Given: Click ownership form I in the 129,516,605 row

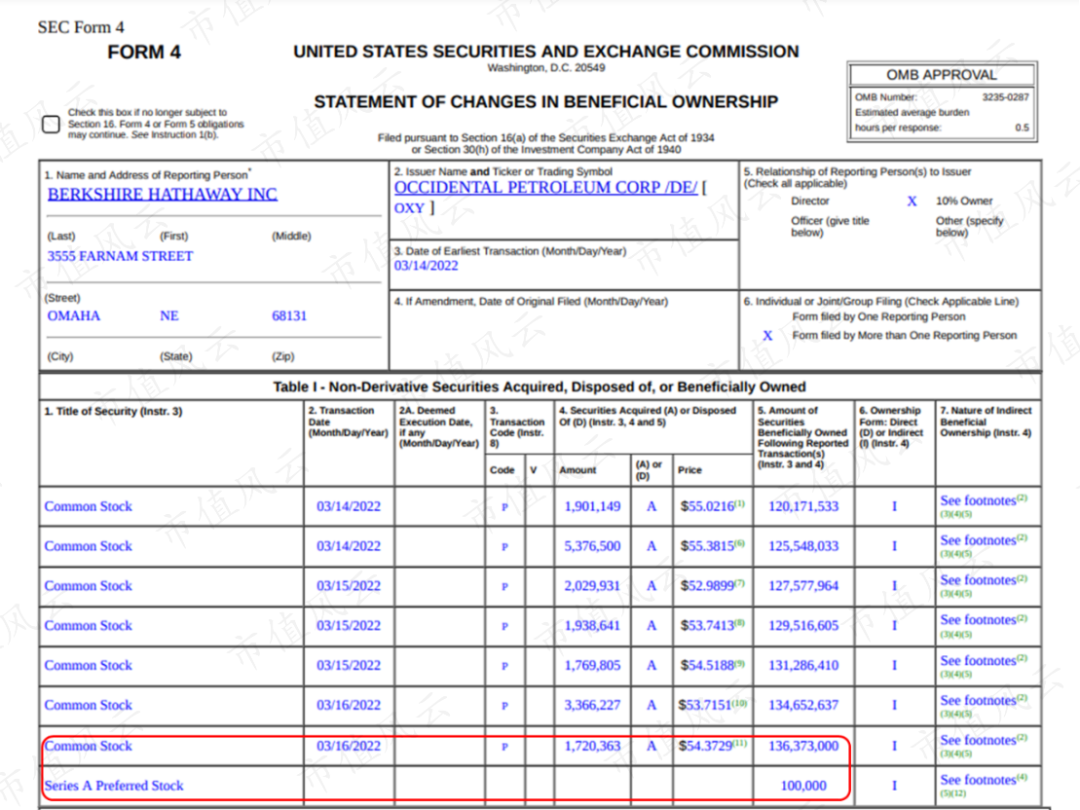Looking at the screenshot, I should pyautogui.click(x=894, y=625).
